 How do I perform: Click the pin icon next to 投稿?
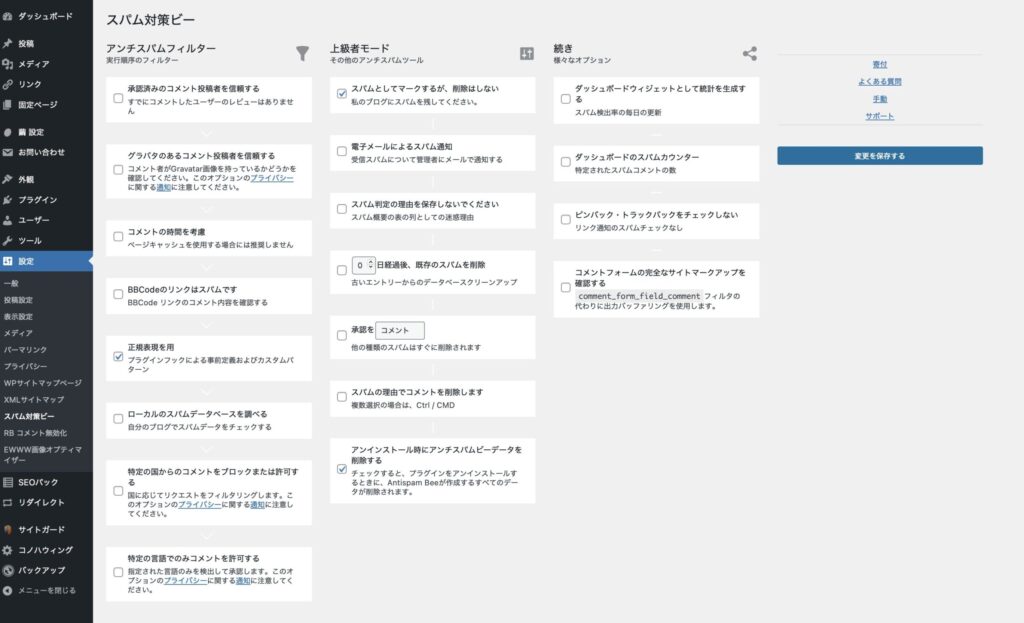pyautogui.click(x=8, y=44)
